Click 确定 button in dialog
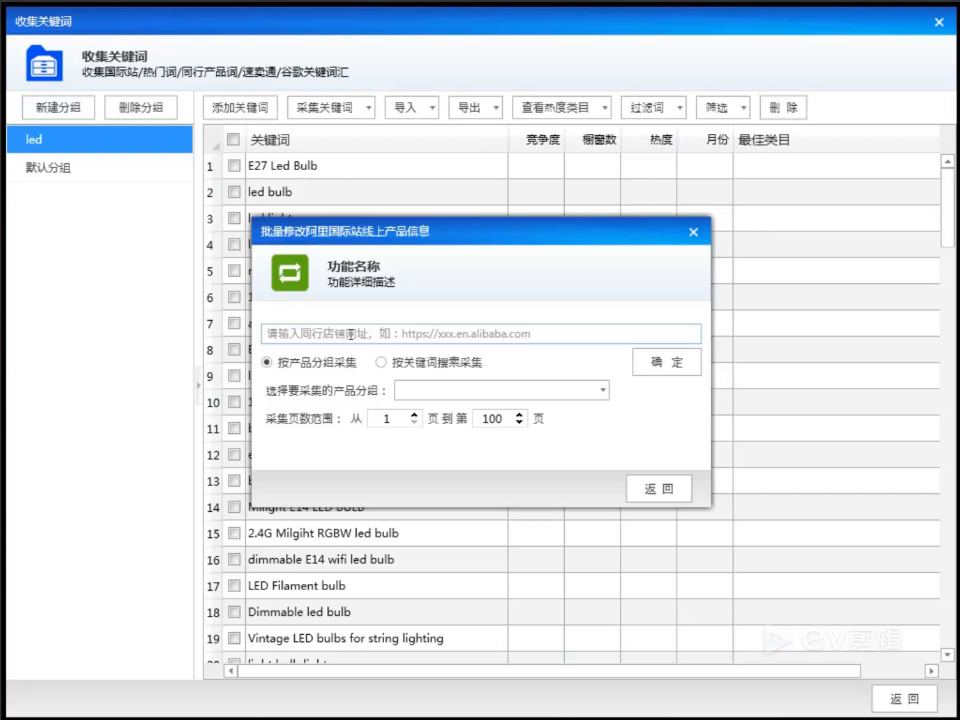This screenshot has width=960, height=720. click(667, 362)
